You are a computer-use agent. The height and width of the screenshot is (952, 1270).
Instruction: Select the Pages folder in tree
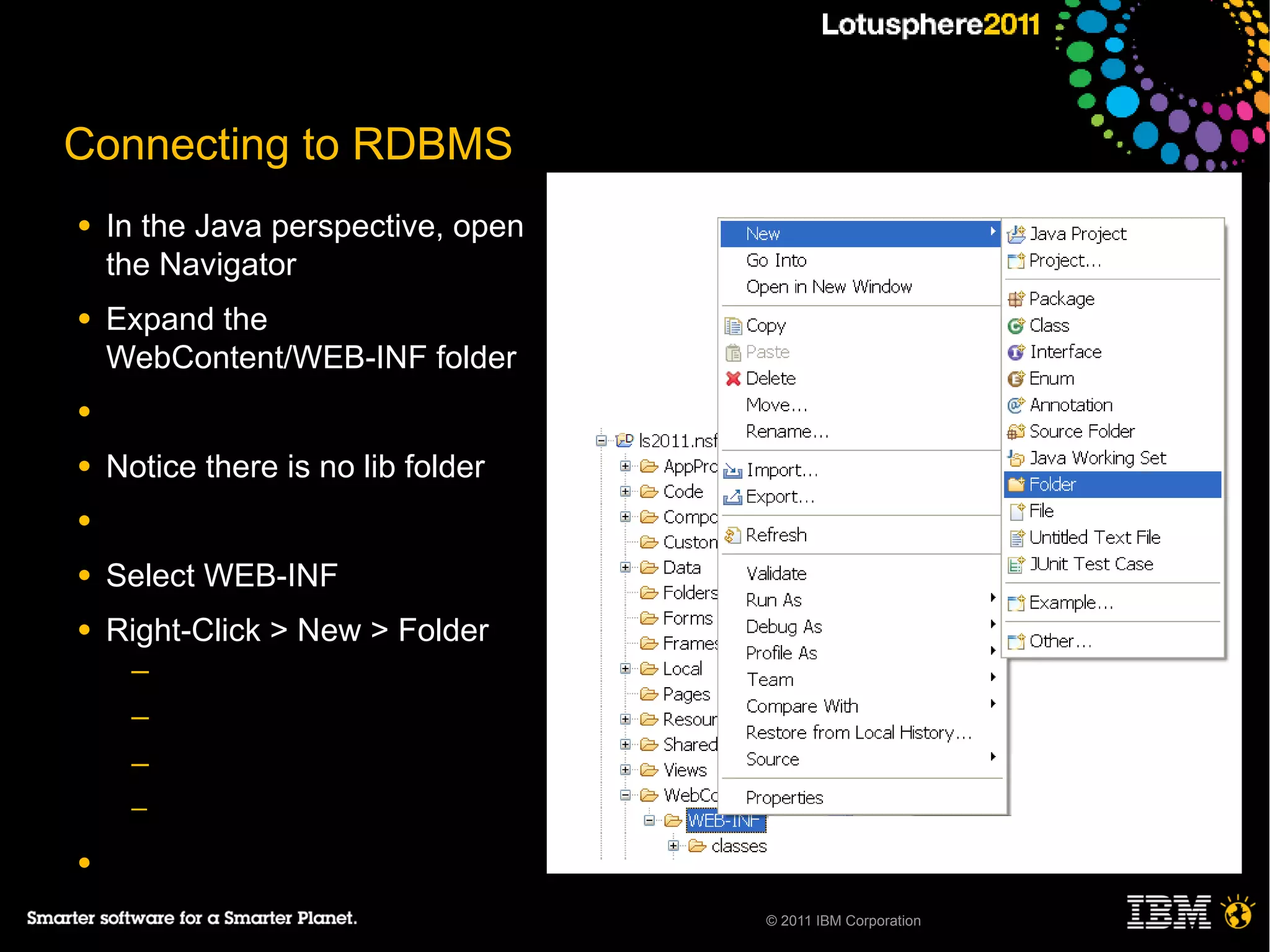click(x=686, y=694)
